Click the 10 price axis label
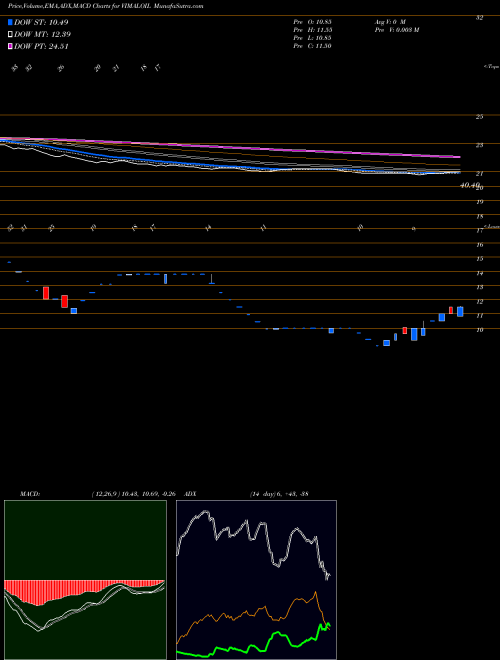The height and width of the screenshot is (660, 500). pyautogui.click(x=479, y=330)
